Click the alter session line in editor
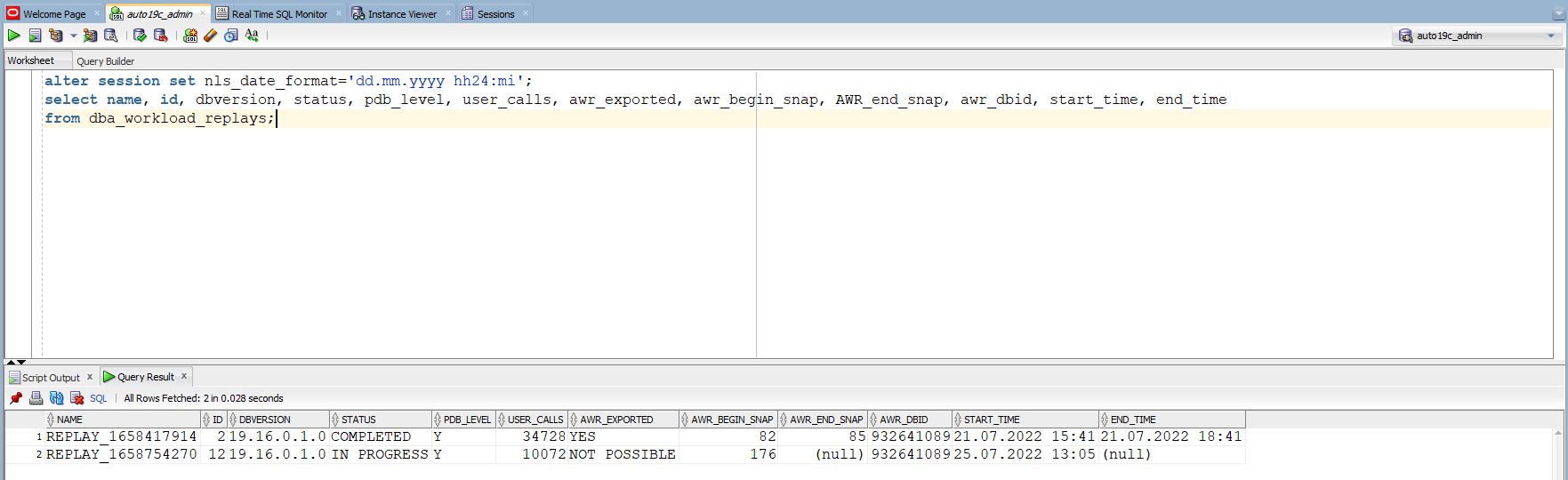Screen dimensions: 1568x480 click(x=289, y=81)
